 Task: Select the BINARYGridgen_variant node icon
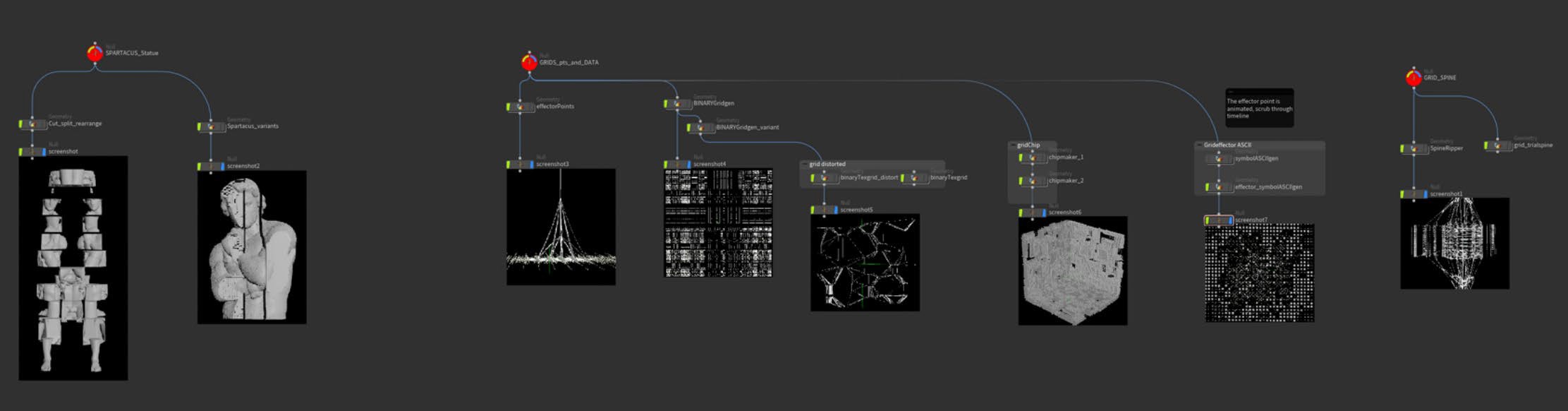(x=700, y=128)
